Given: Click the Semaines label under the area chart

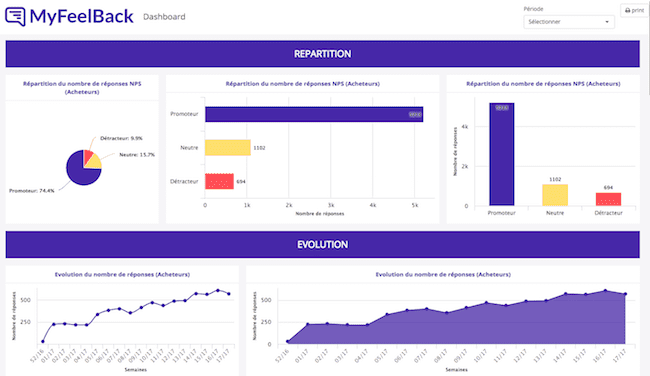Looking at the screenshot, I should point(456,369).
